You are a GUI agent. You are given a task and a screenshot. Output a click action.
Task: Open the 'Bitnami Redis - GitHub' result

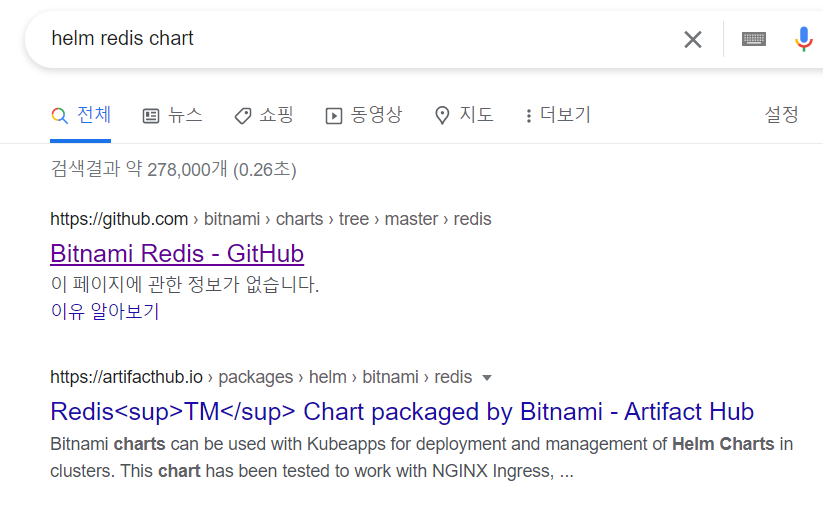click(177, 253)
